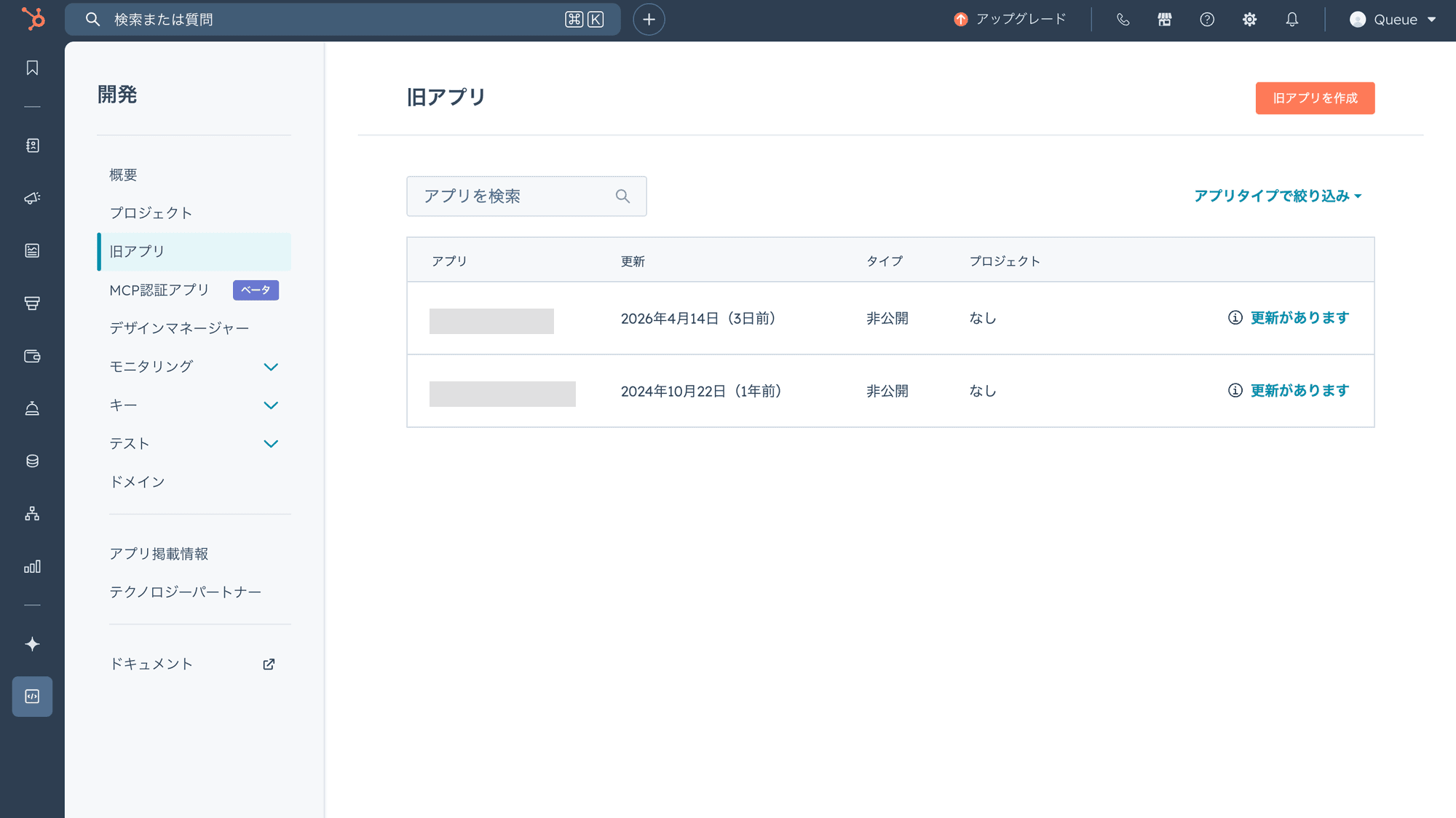Viewport: 1456px width, 818px height.
Task: Open the marketplace icon in the top bar
Action: pyautogui.click(x=1164, y=20)
